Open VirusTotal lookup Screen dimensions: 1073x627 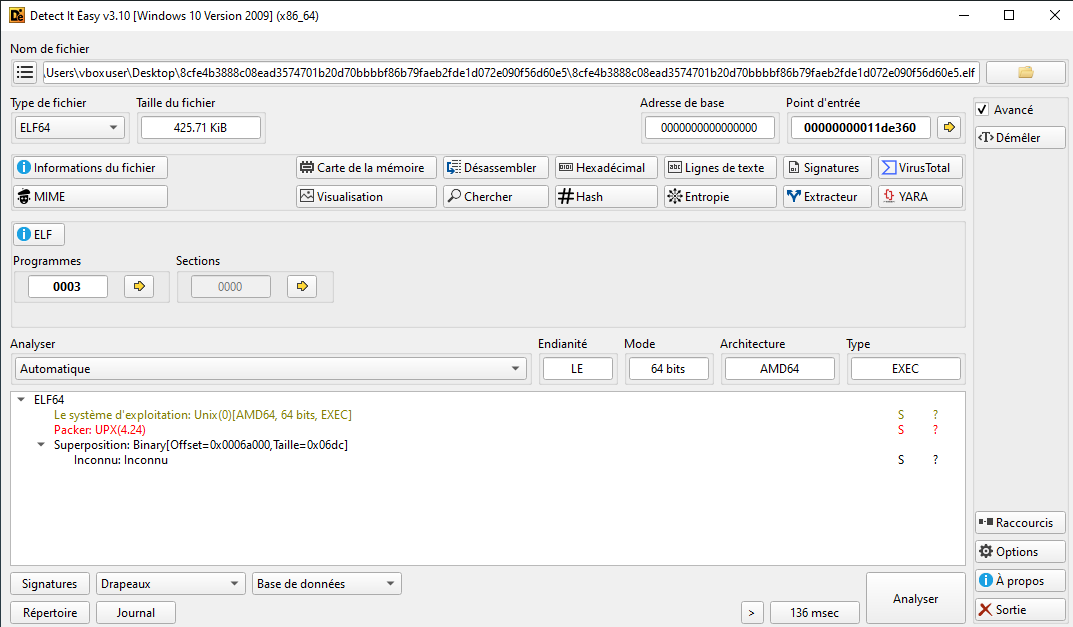click(920, 168)
